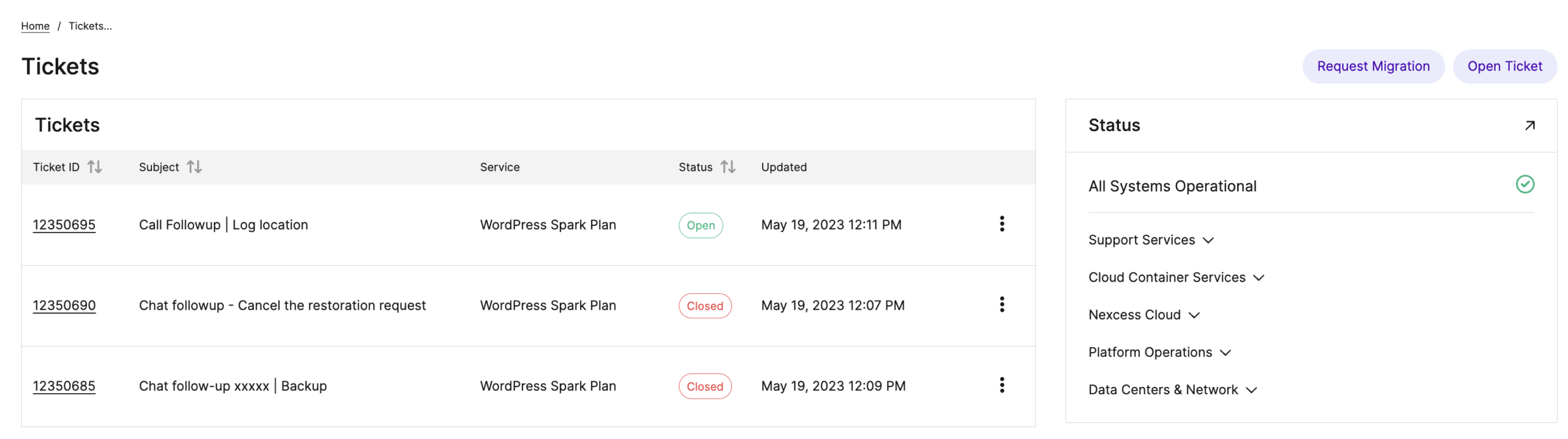Sort tickets by Subject column
Image resolution: width=1568 pixels, height=439 pixels.
pos(194,167)
